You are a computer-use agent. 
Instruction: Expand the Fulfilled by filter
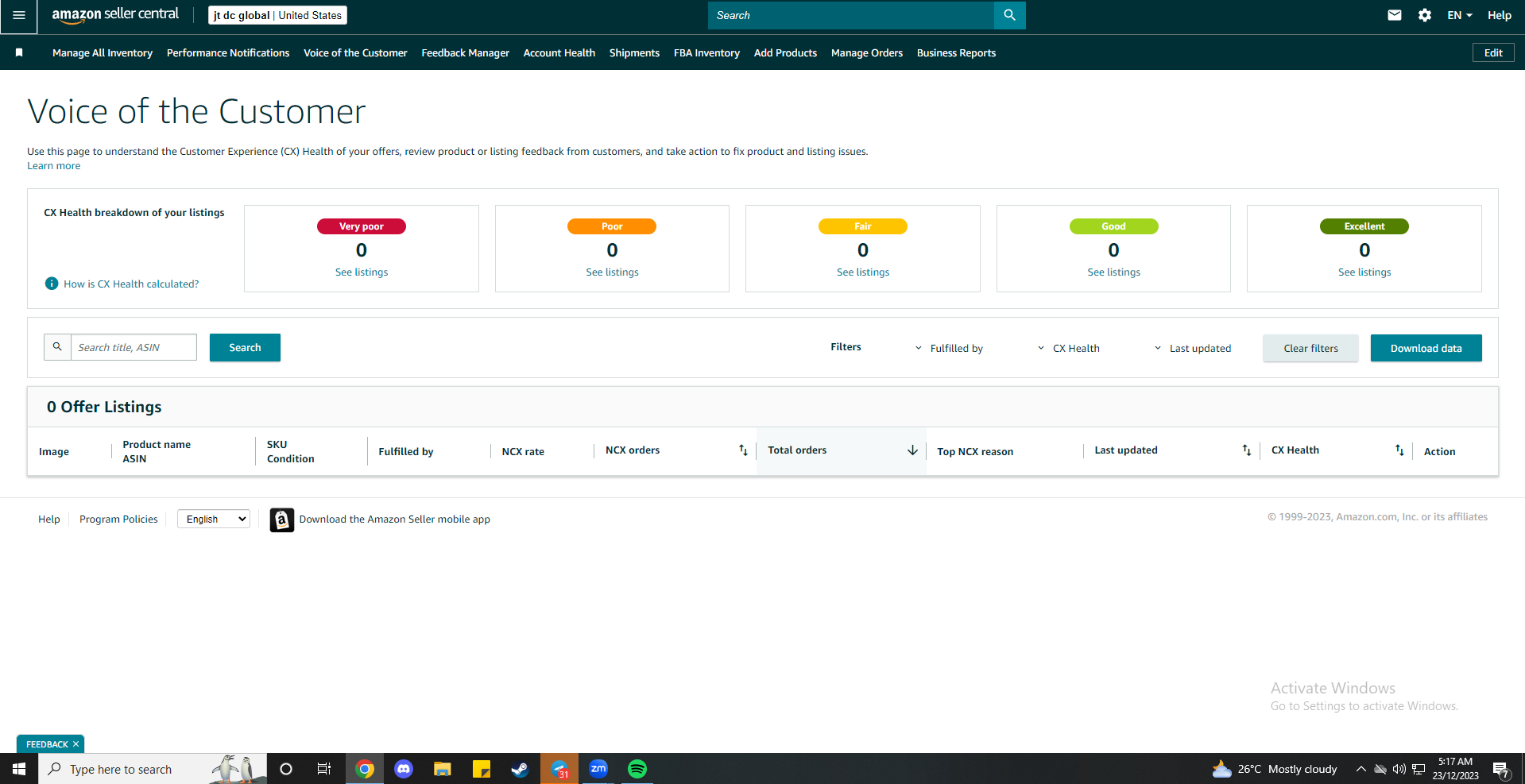(949, 348)
